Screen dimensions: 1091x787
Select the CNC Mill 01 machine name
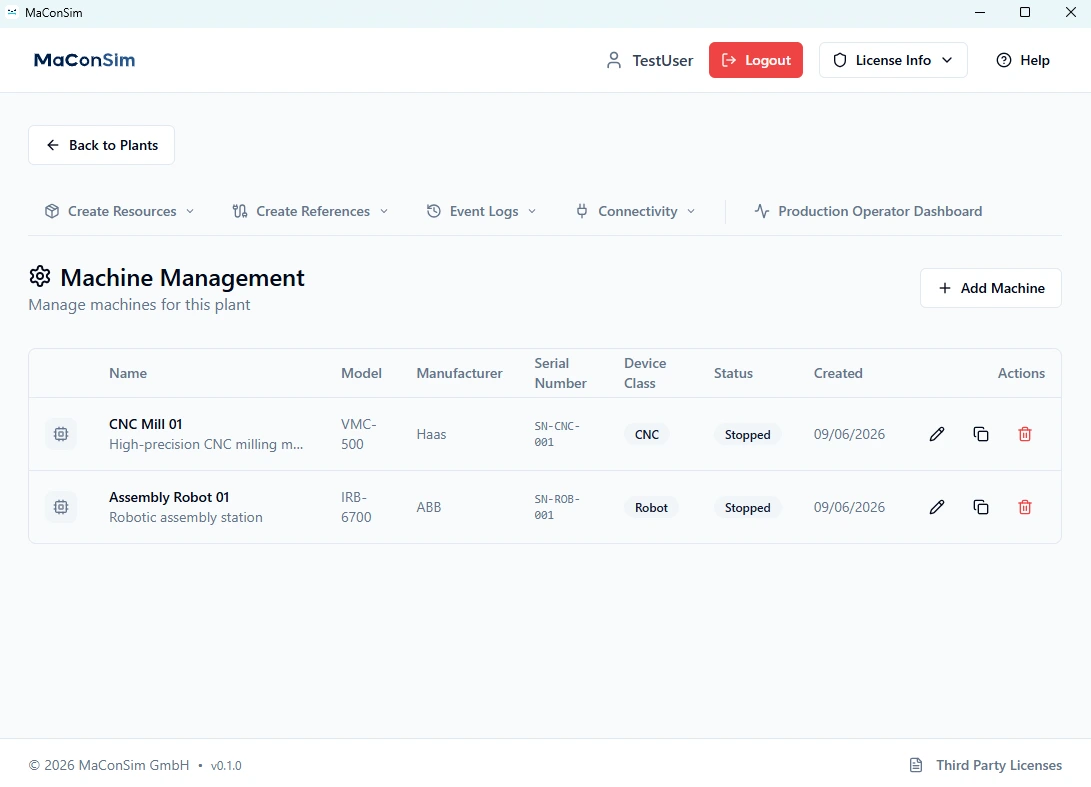click(145, 424)
